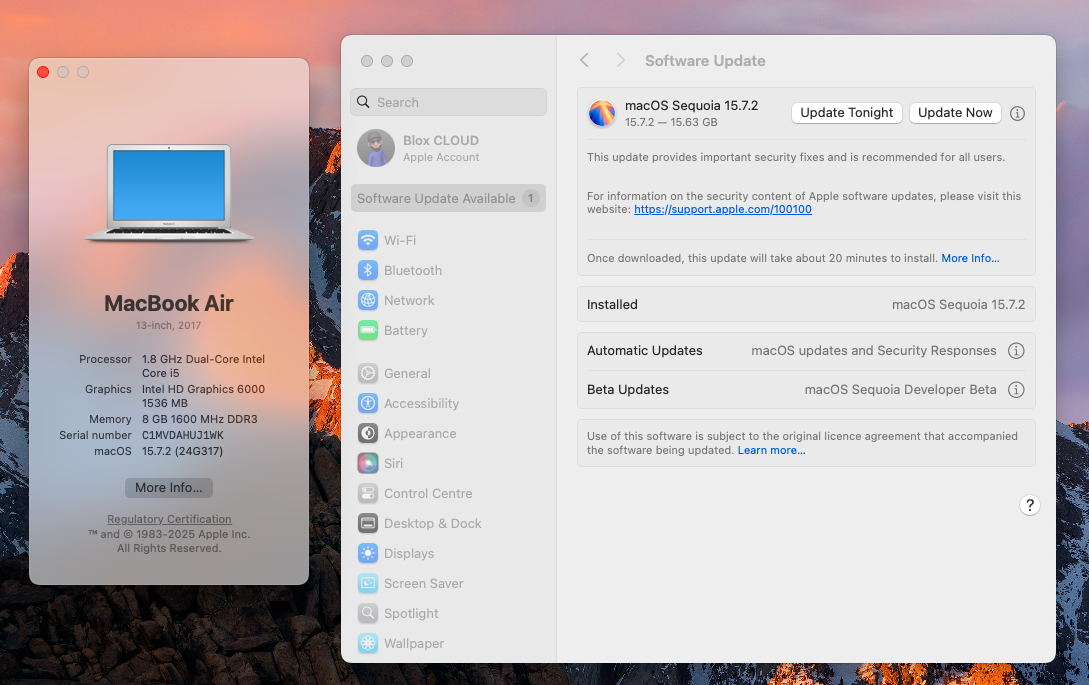1089x685 pixels.
Task: Click the help question mark button
Action: click(1029, 505)
